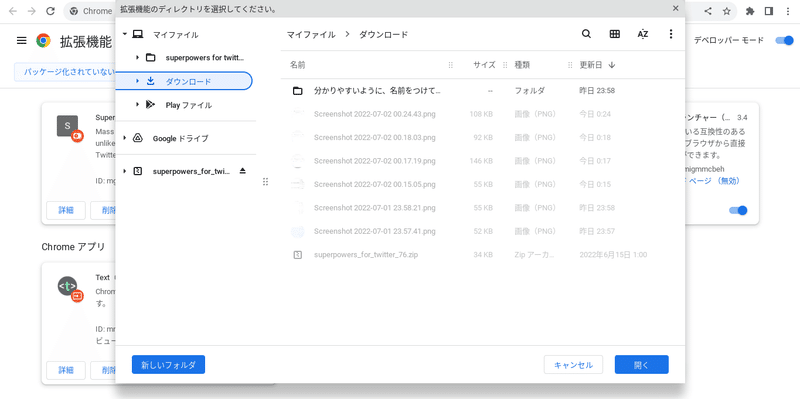Click the laptop icon for マイファイル
The image size is (800, 399).
tap(137, 35)
